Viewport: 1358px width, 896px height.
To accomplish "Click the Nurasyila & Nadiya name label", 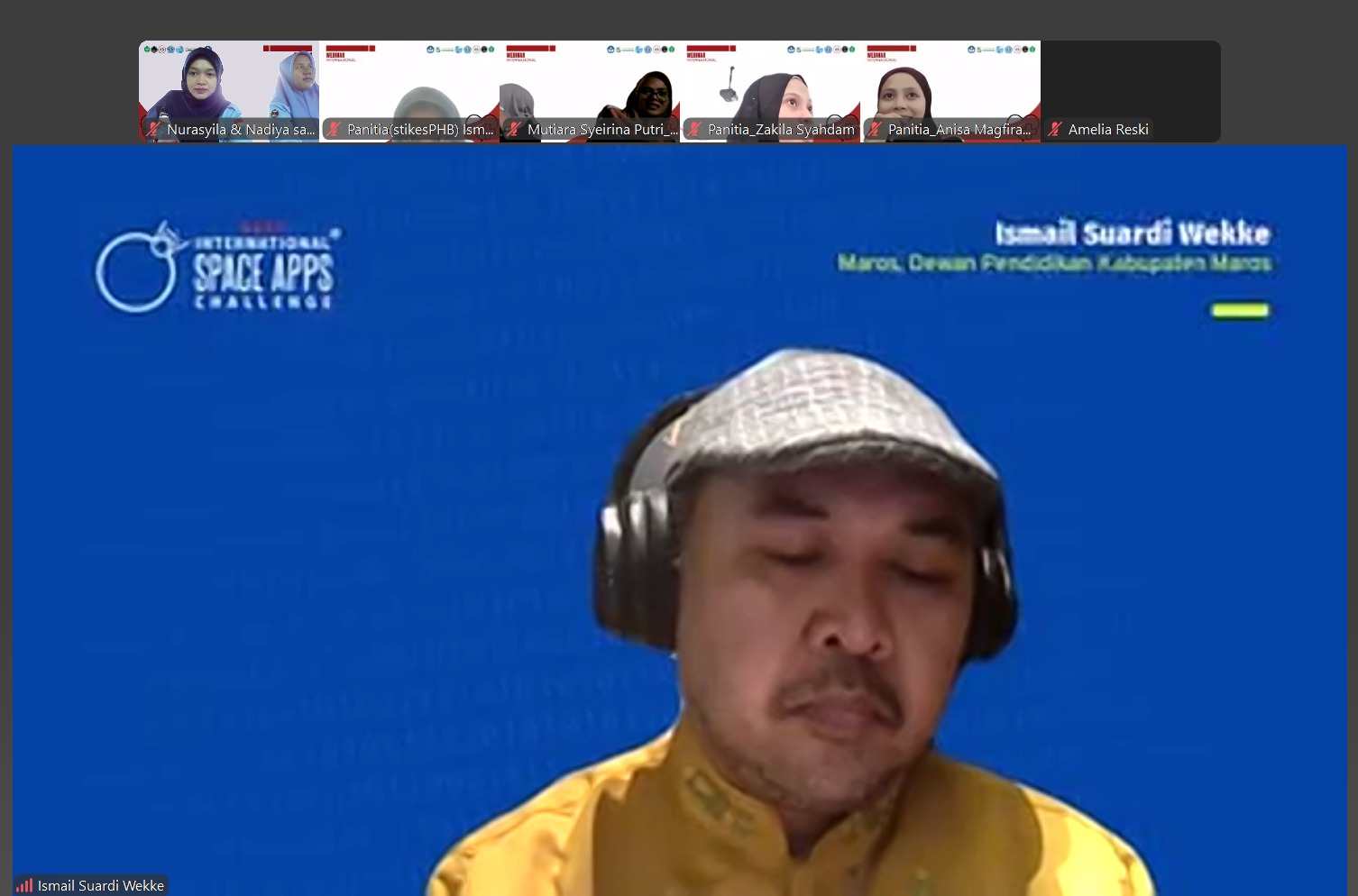I will [x=241, y=130].
